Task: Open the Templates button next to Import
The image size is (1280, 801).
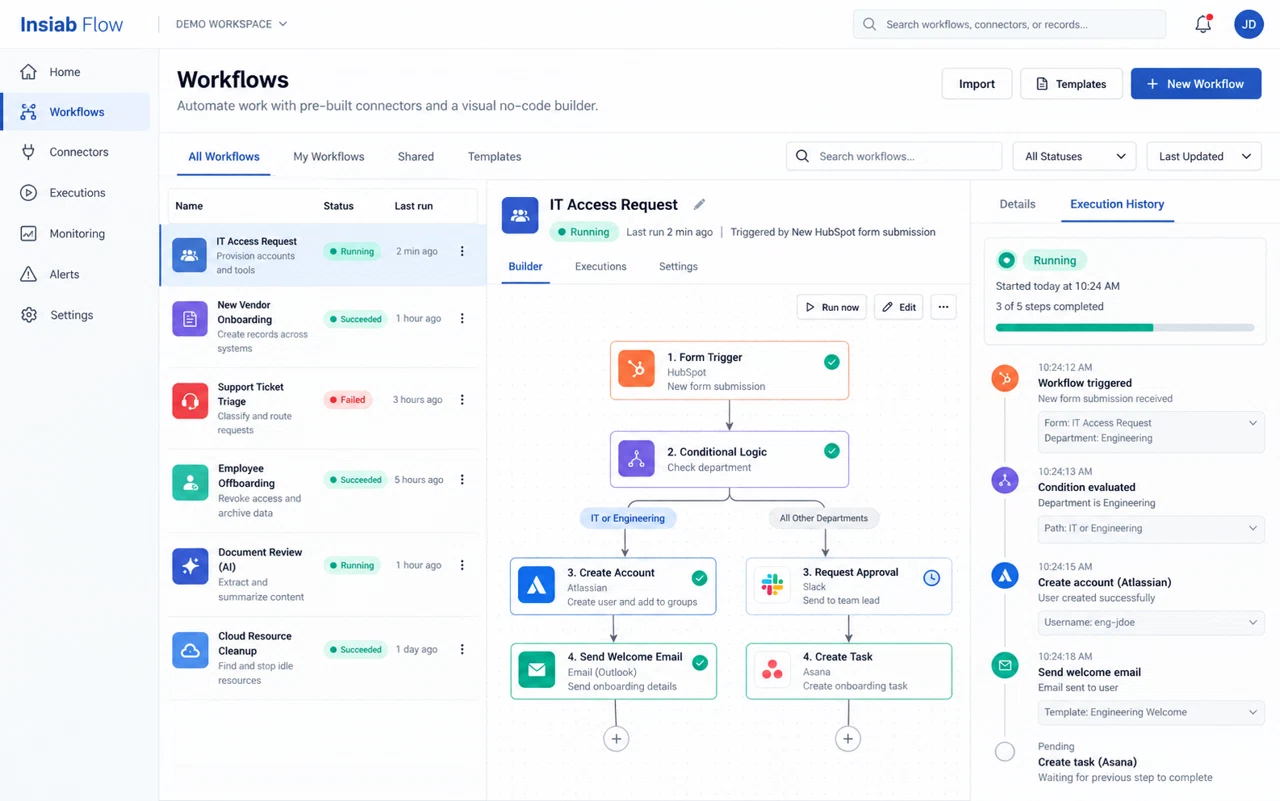Action: tap(1071, 84)
